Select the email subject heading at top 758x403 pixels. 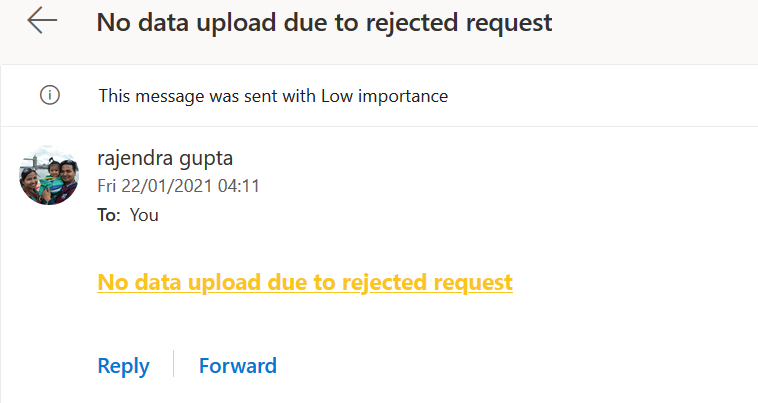click(324, 22)
